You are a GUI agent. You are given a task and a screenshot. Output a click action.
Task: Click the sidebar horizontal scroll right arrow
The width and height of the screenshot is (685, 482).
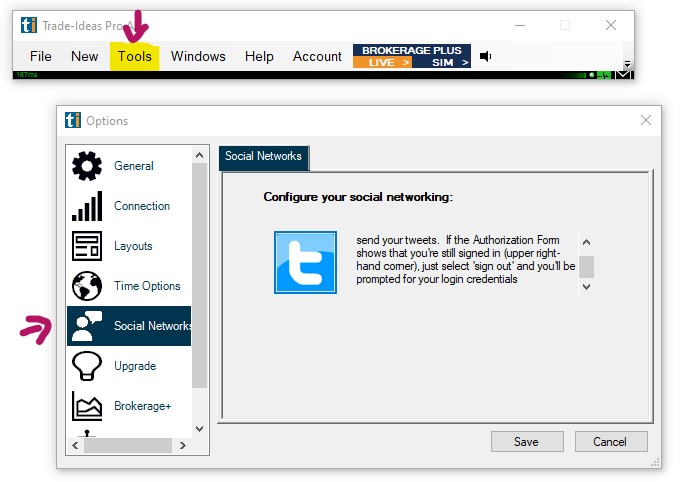point(184,445)
